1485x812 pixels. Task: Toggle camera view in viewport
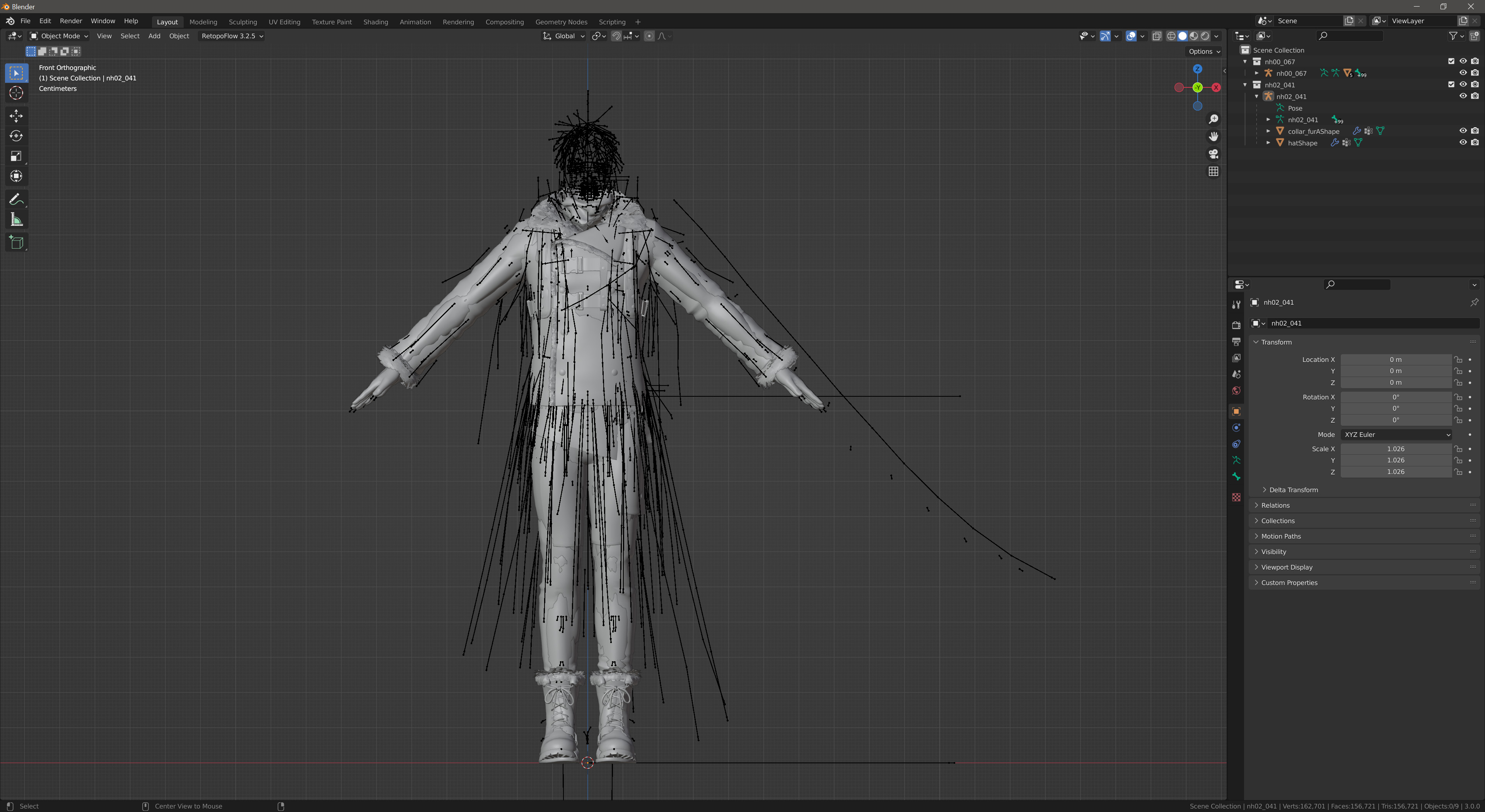pyautogui.click(x=1214, y=154)
